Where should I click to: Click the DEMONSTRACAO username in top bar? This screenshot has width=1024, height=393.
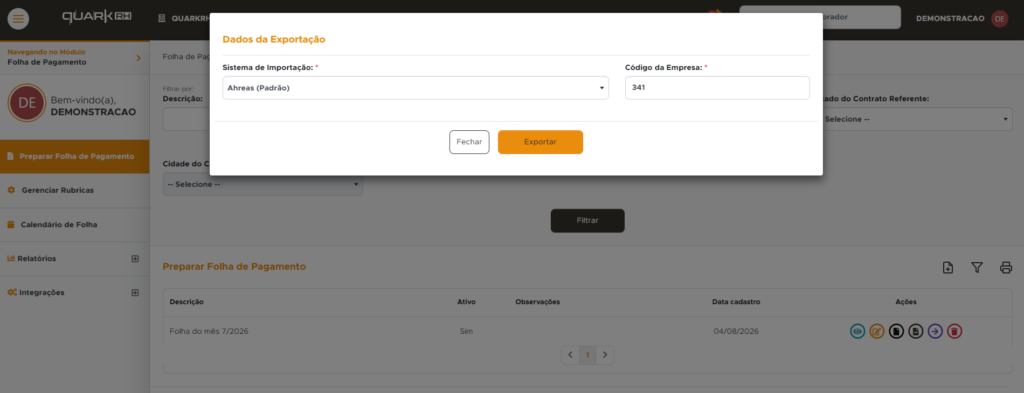click(x=950, y=18)
